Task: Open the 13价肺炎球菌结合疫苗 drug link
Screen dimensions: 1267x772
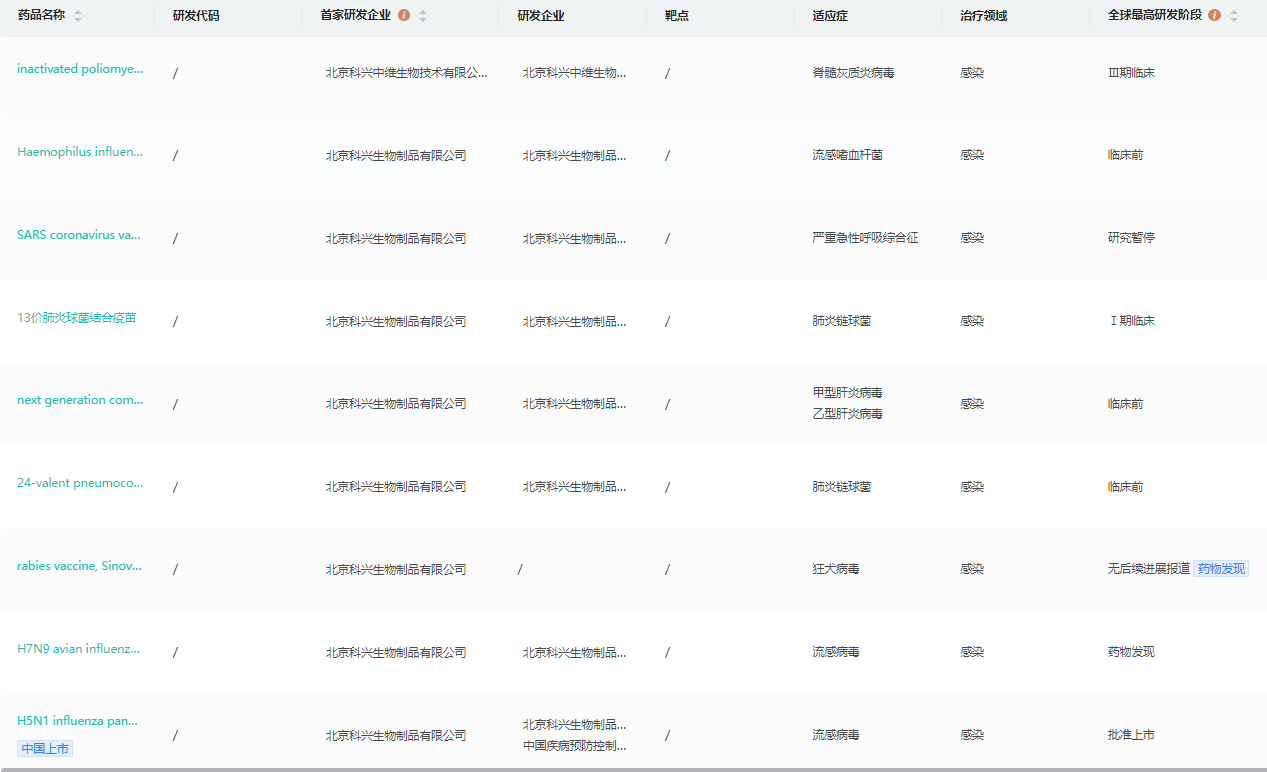Action: click(77, 318)
